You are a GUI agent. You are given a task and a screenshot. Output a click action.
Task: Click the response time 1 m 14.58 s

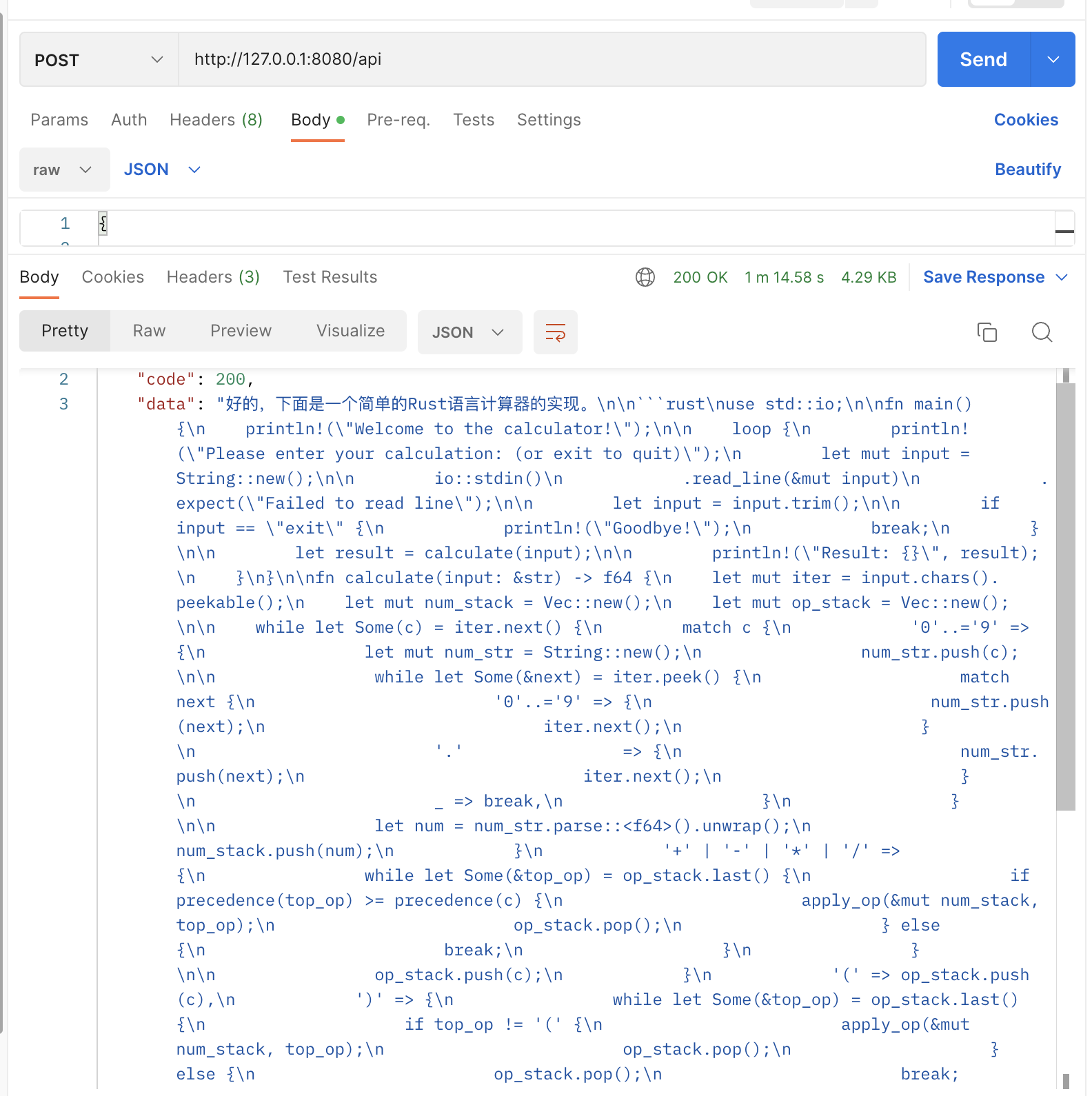click(785, 277)
